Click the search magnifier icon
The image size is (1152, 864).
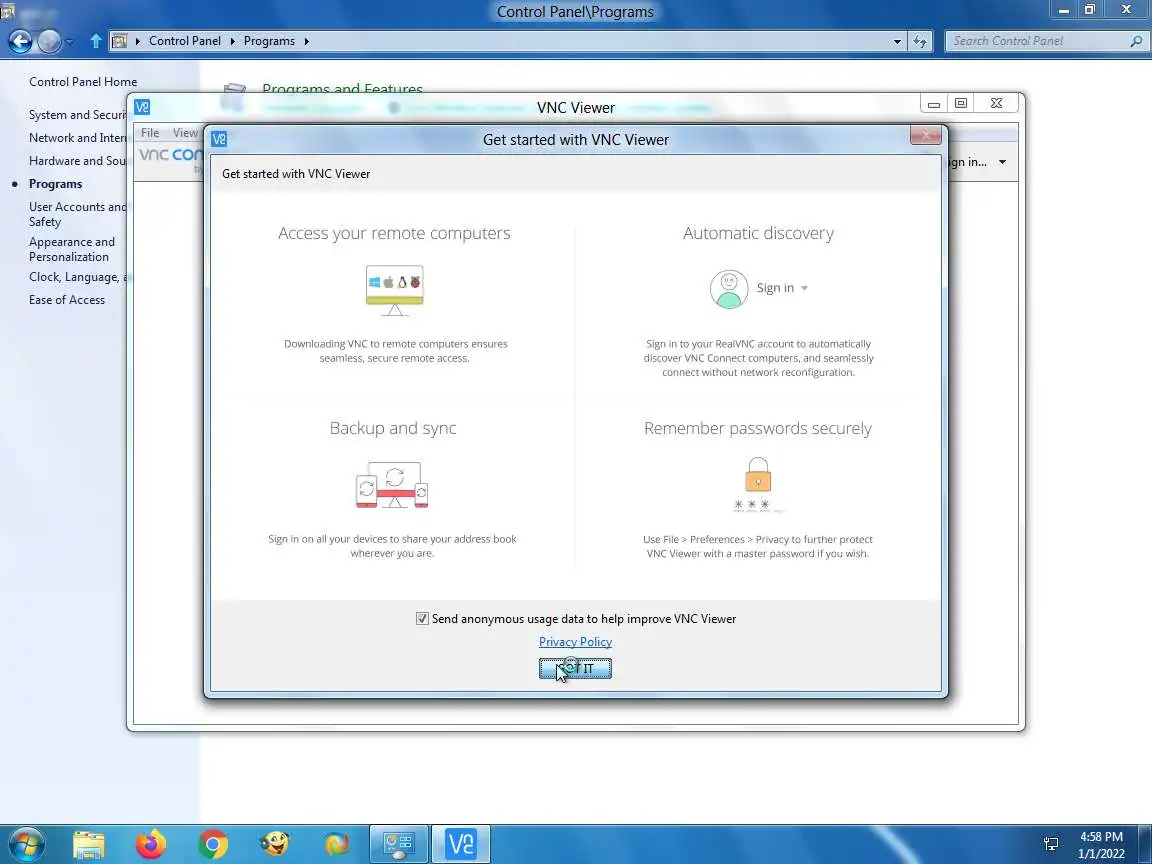pos(1136,41)
